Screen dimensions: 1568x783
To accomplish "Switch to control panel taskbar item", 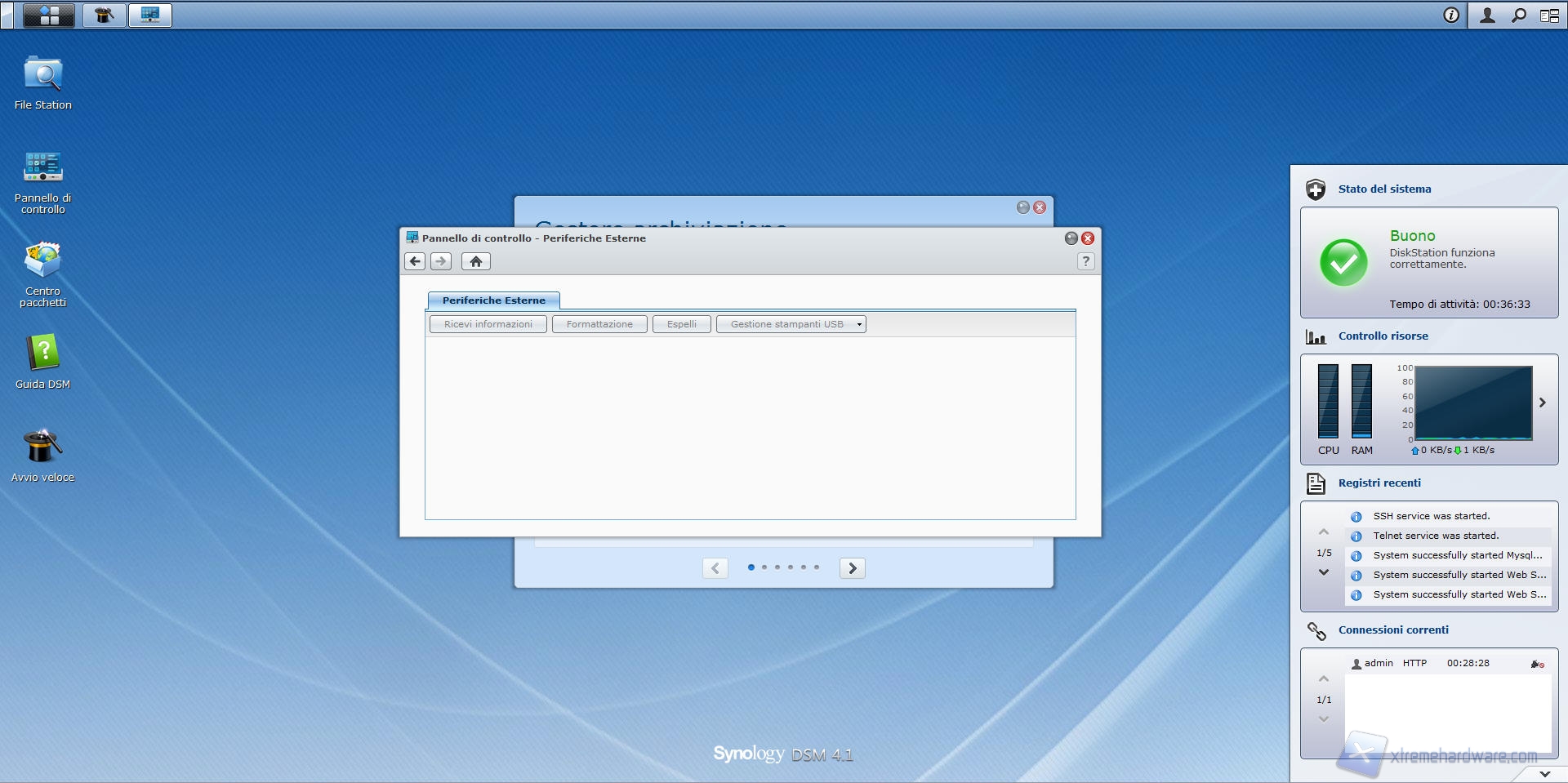I will pyautogui.click(x=150, y=15).
